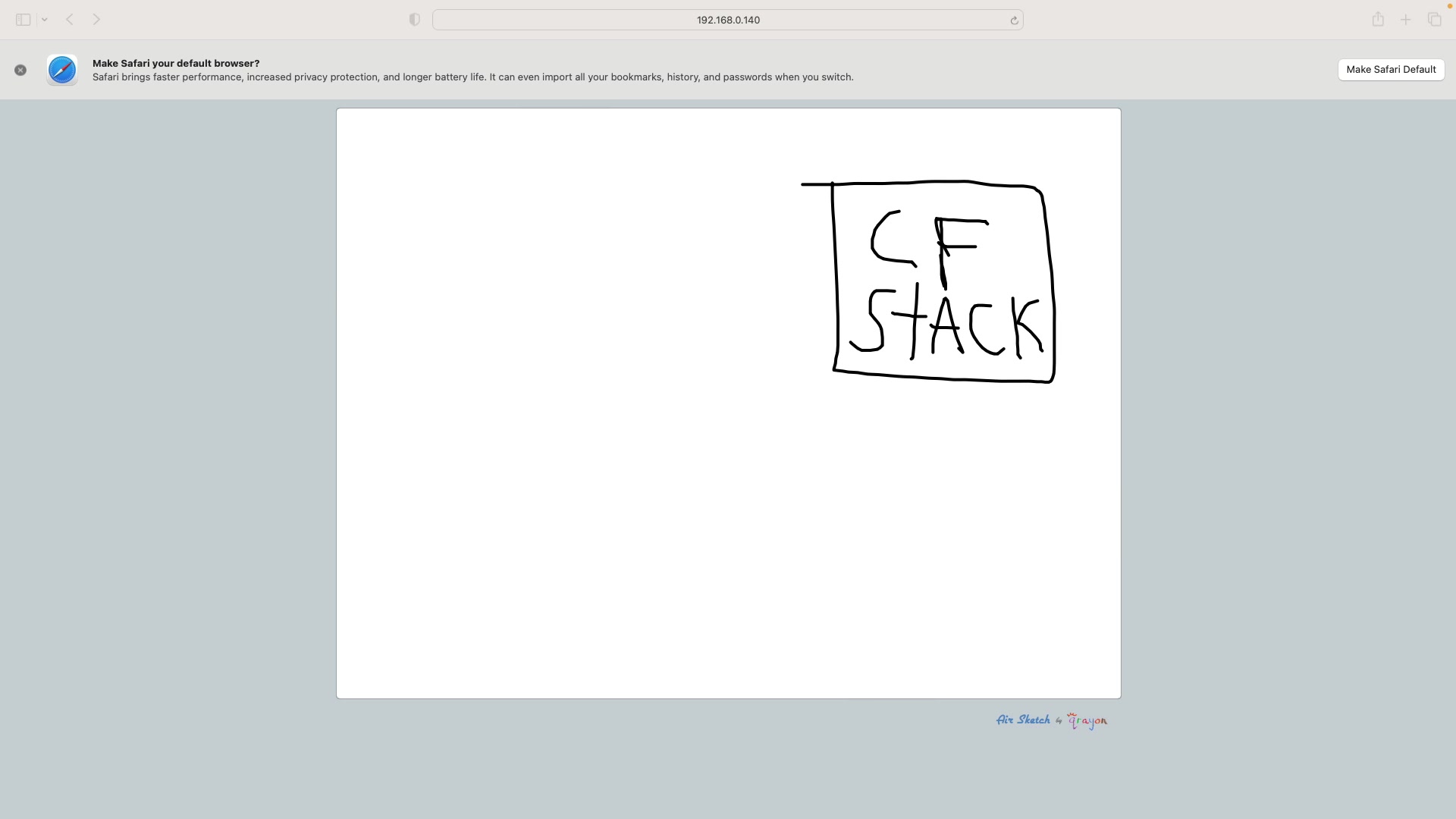Click the Safari compass icon in banner
Viewport: 1456px width, 819px height.
[x=62, y=70]
